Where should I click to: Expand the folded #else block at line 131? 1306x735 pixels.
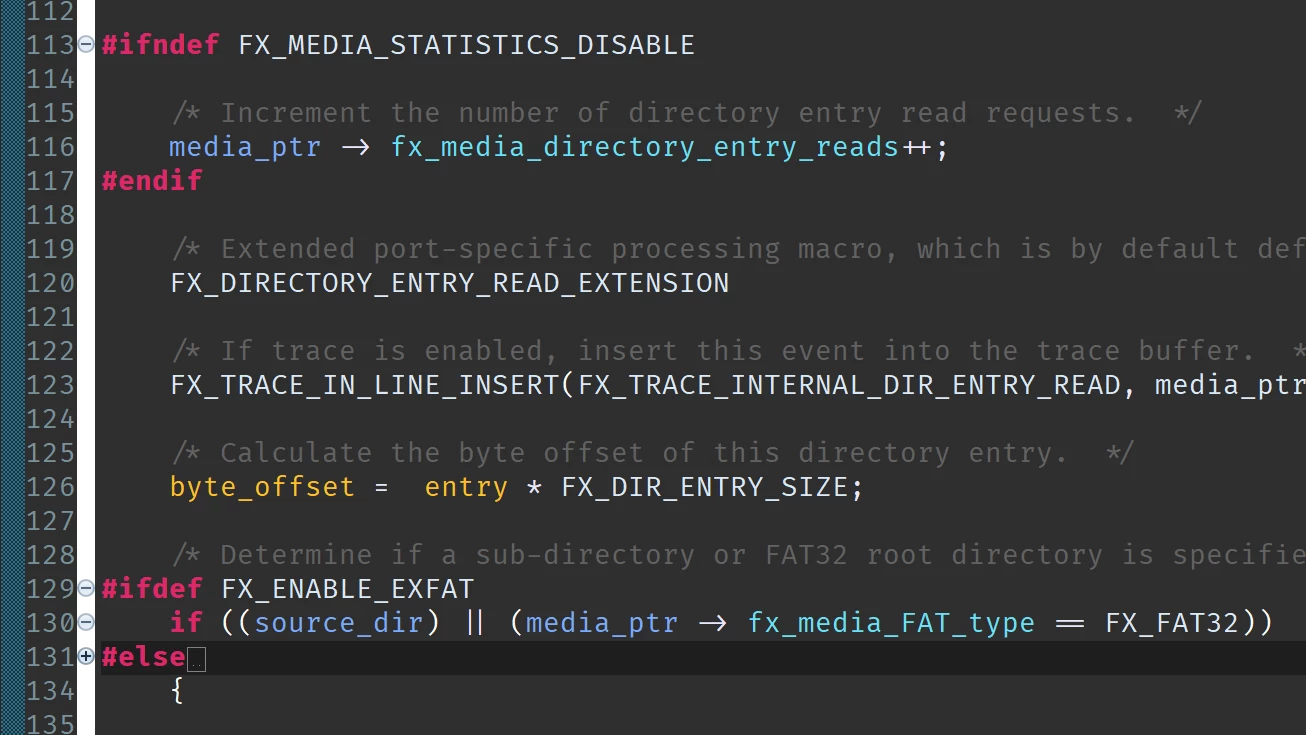[x=86, y=656]
